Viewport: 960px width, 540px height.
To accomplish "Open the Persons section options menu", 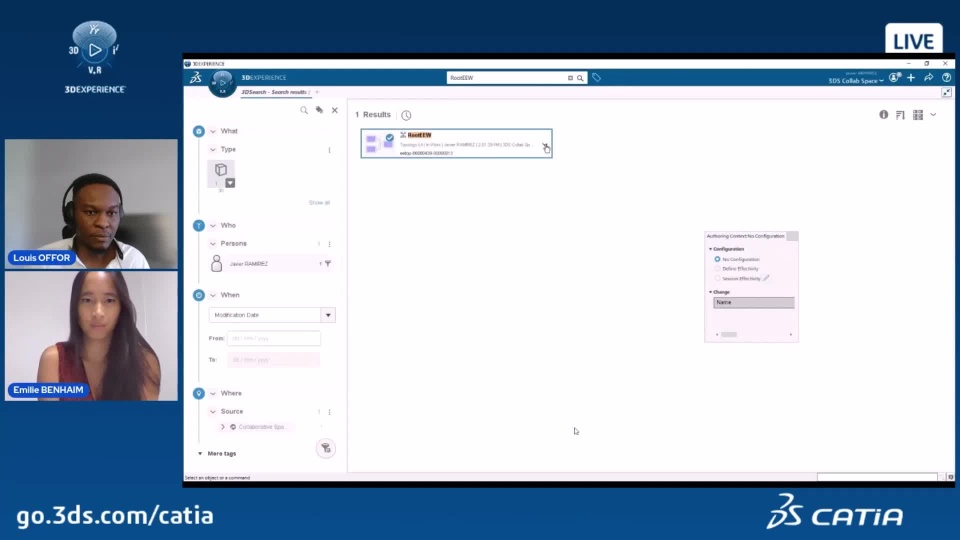I will [x=329, y=244].
